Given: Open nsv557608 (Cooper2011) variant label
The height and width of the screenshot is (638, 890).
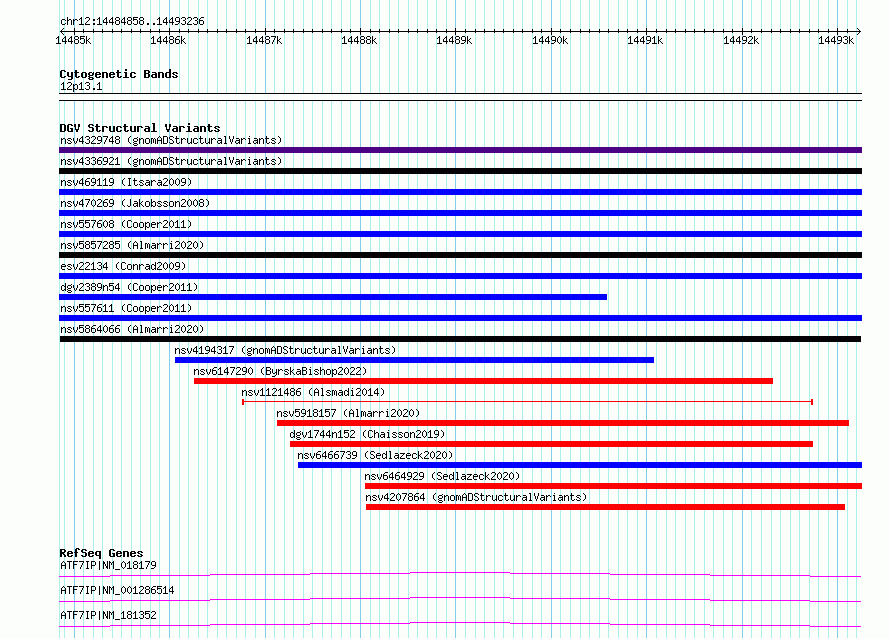Looking at the screenshot, I should click(126, 224).
